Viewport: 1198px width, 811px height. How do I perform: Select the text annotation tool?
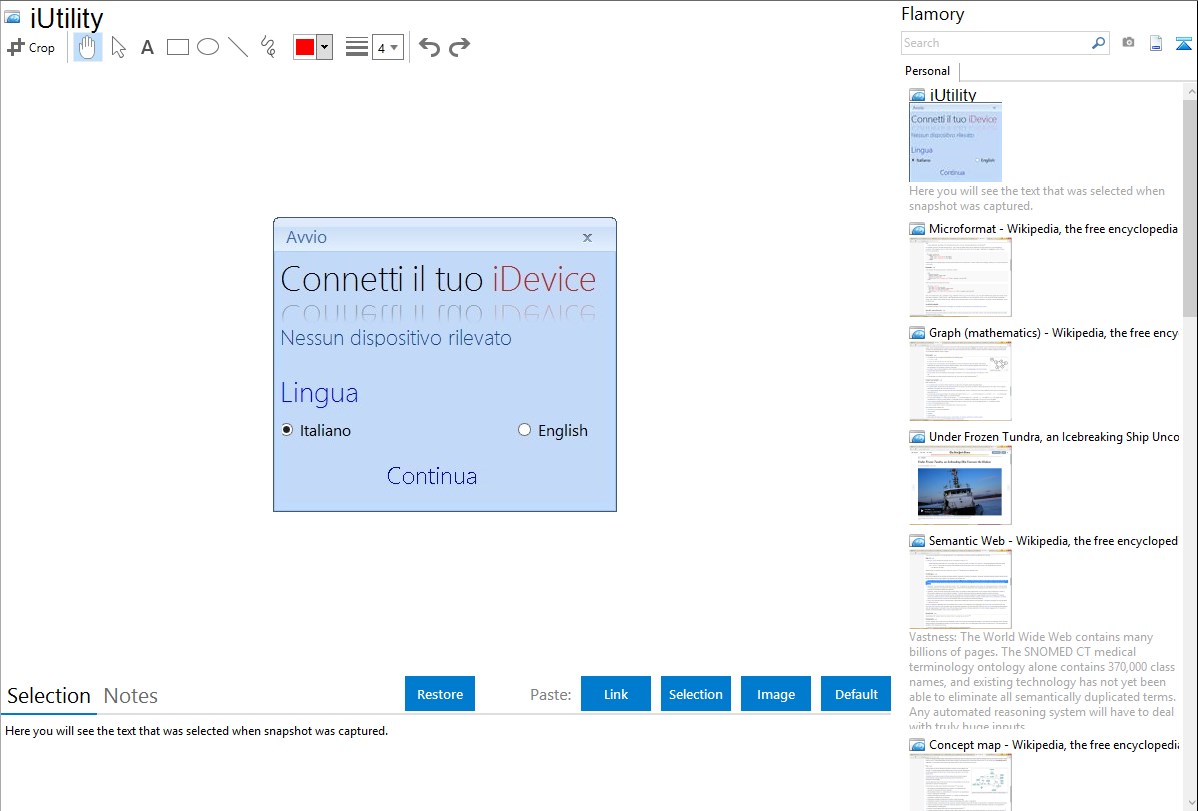coord(147,47)
